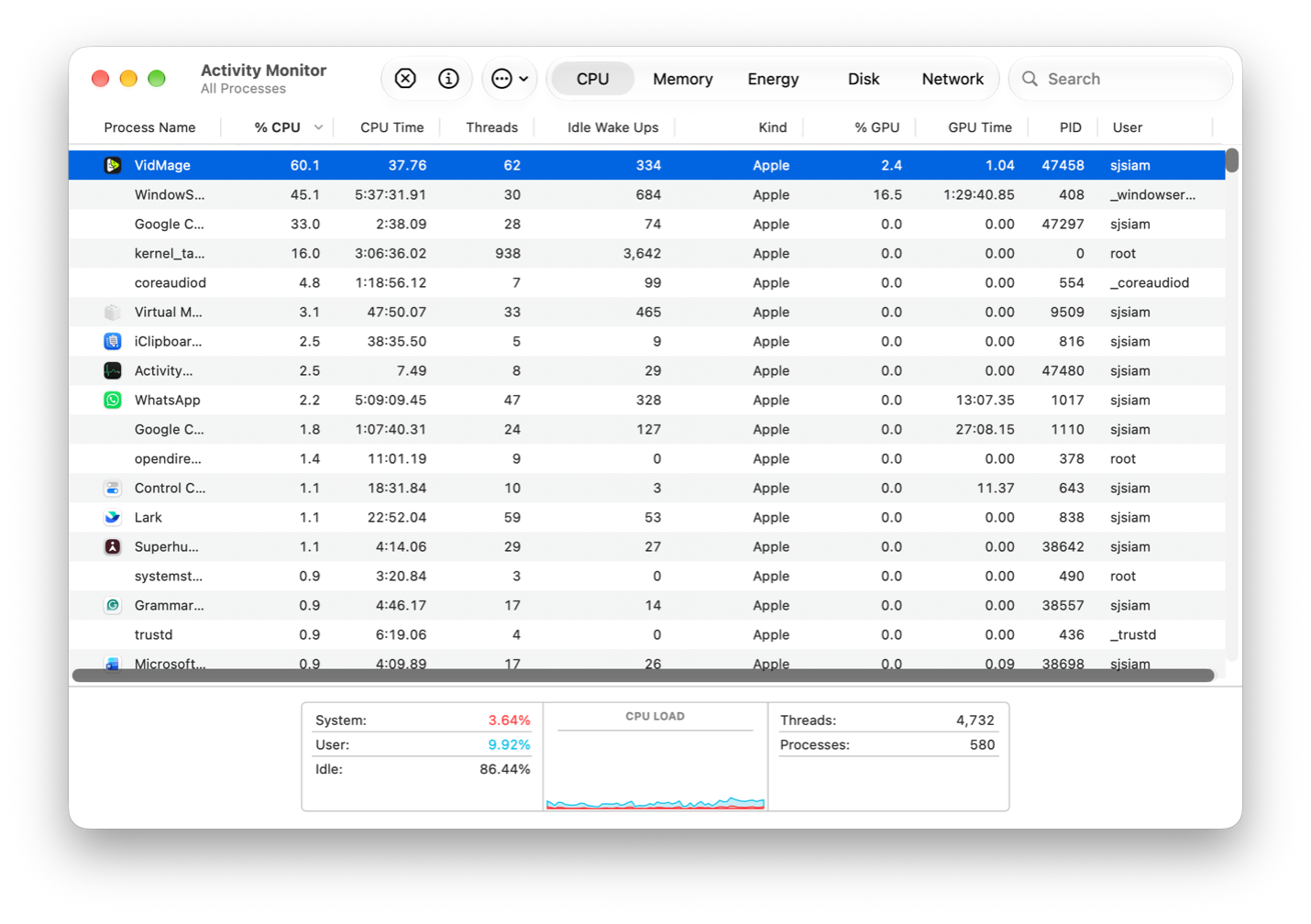Click the Threads total value 4,732
The height and width of the screenshot is (924, 1311).
(975, 720)
